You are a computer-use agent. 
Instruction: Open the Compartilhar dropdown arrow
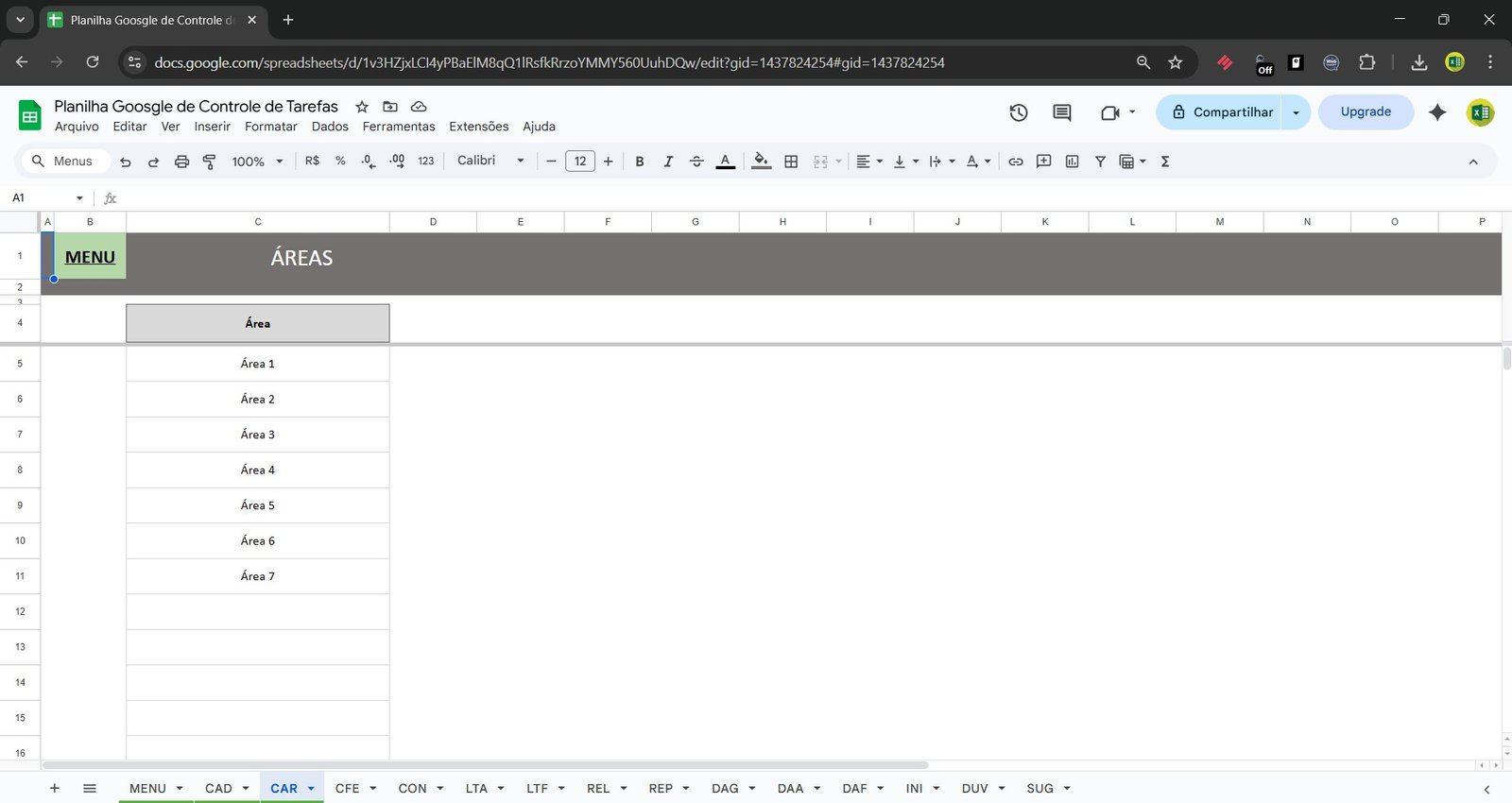1296,112
